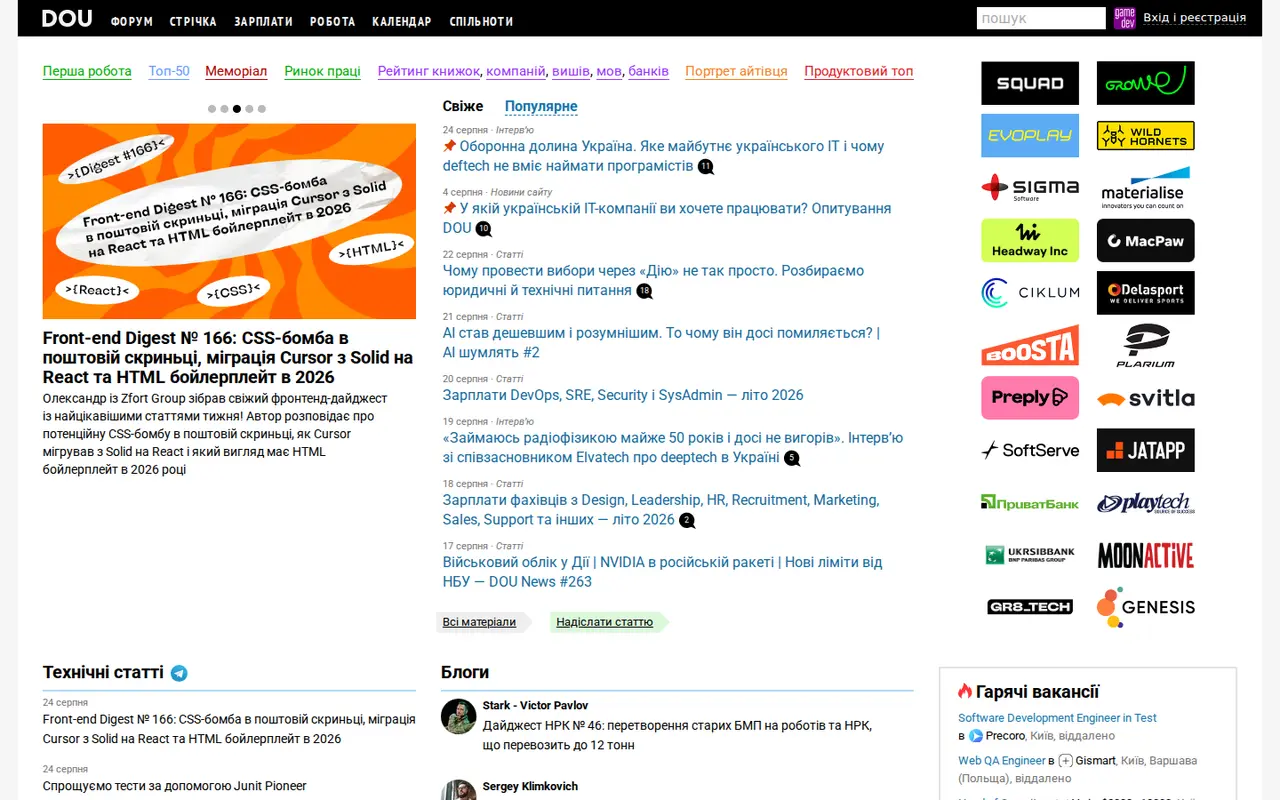Click the Надіслати статтю button
The width and height of the screenshot is (1280, 800).
pos(605,622)
